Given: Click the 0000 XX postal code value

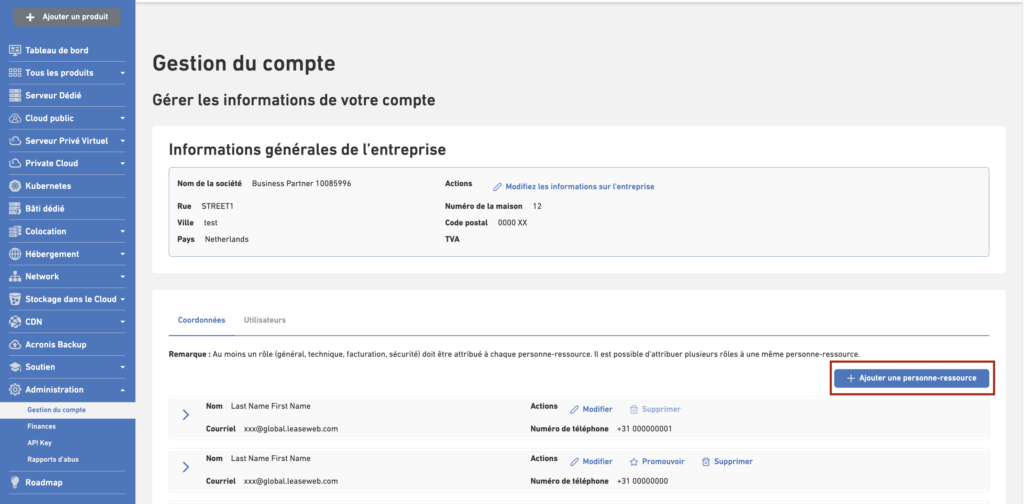Looking at the screenshot, I should click(513, 223).
